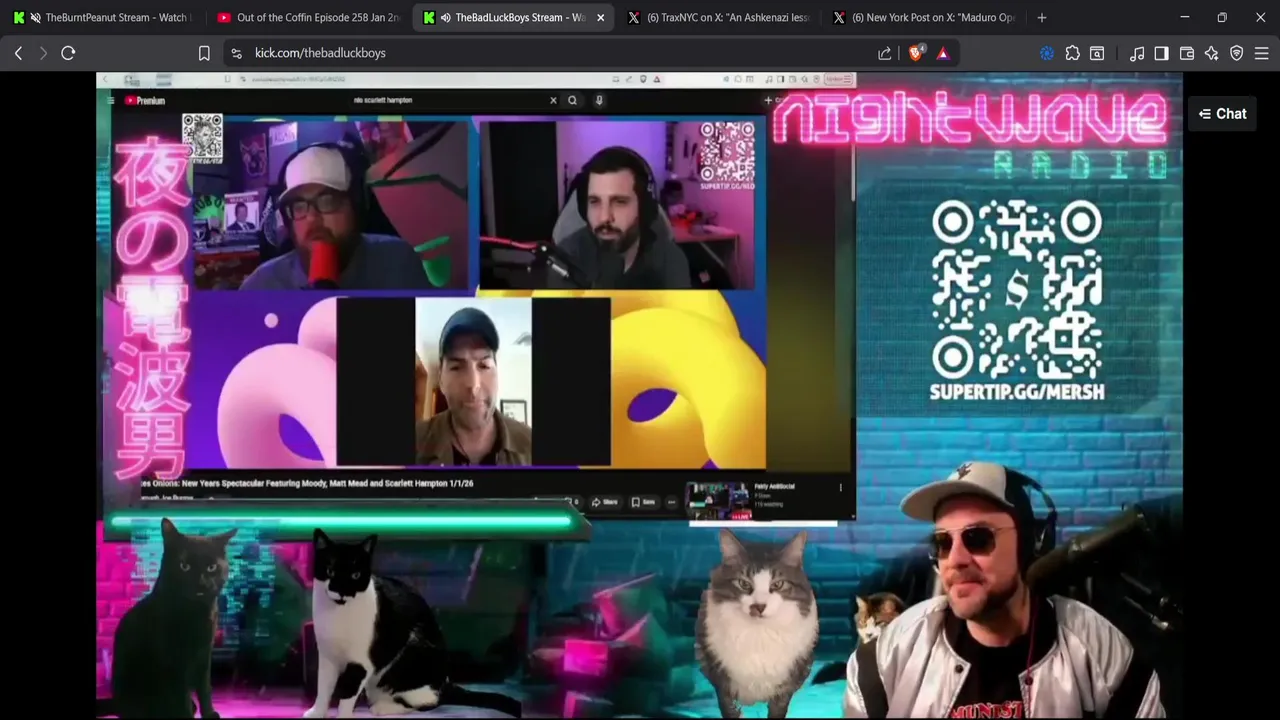Image resolution: width=1280 pixels, height=720 pixels.
Task: Expand the Chat panel
Action: point(1222,114)
